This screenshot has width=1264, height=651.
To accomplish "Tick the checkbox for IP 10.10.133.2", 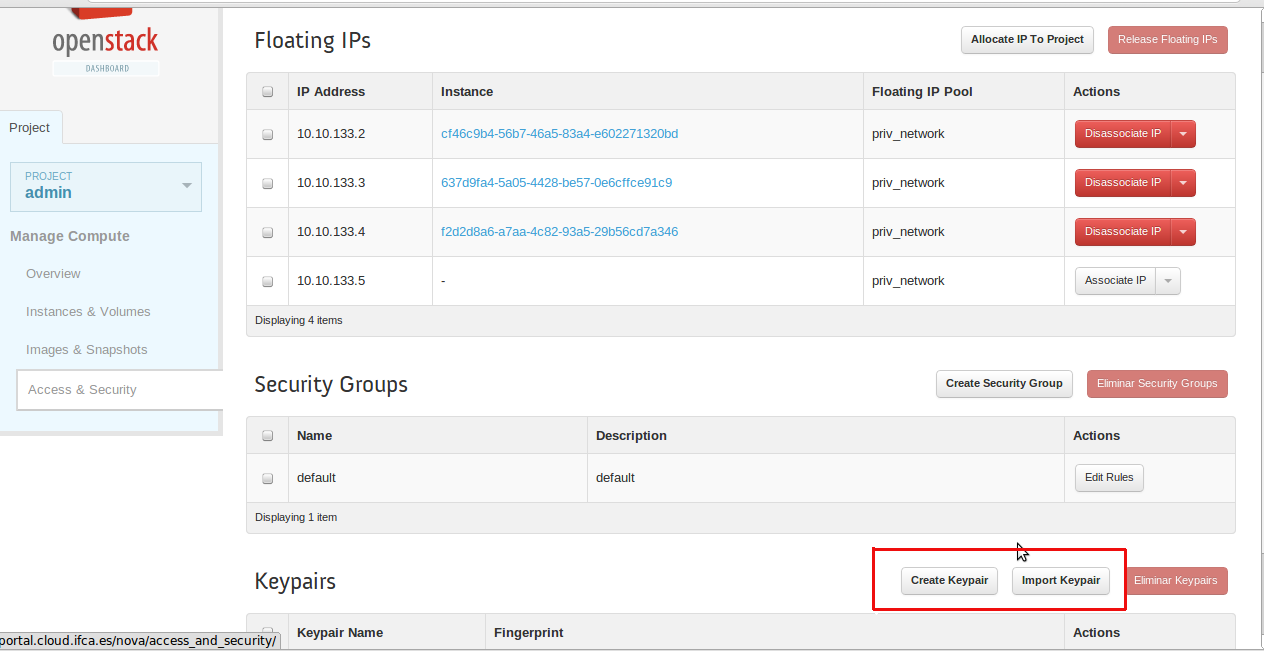I will tap(267, 134).
